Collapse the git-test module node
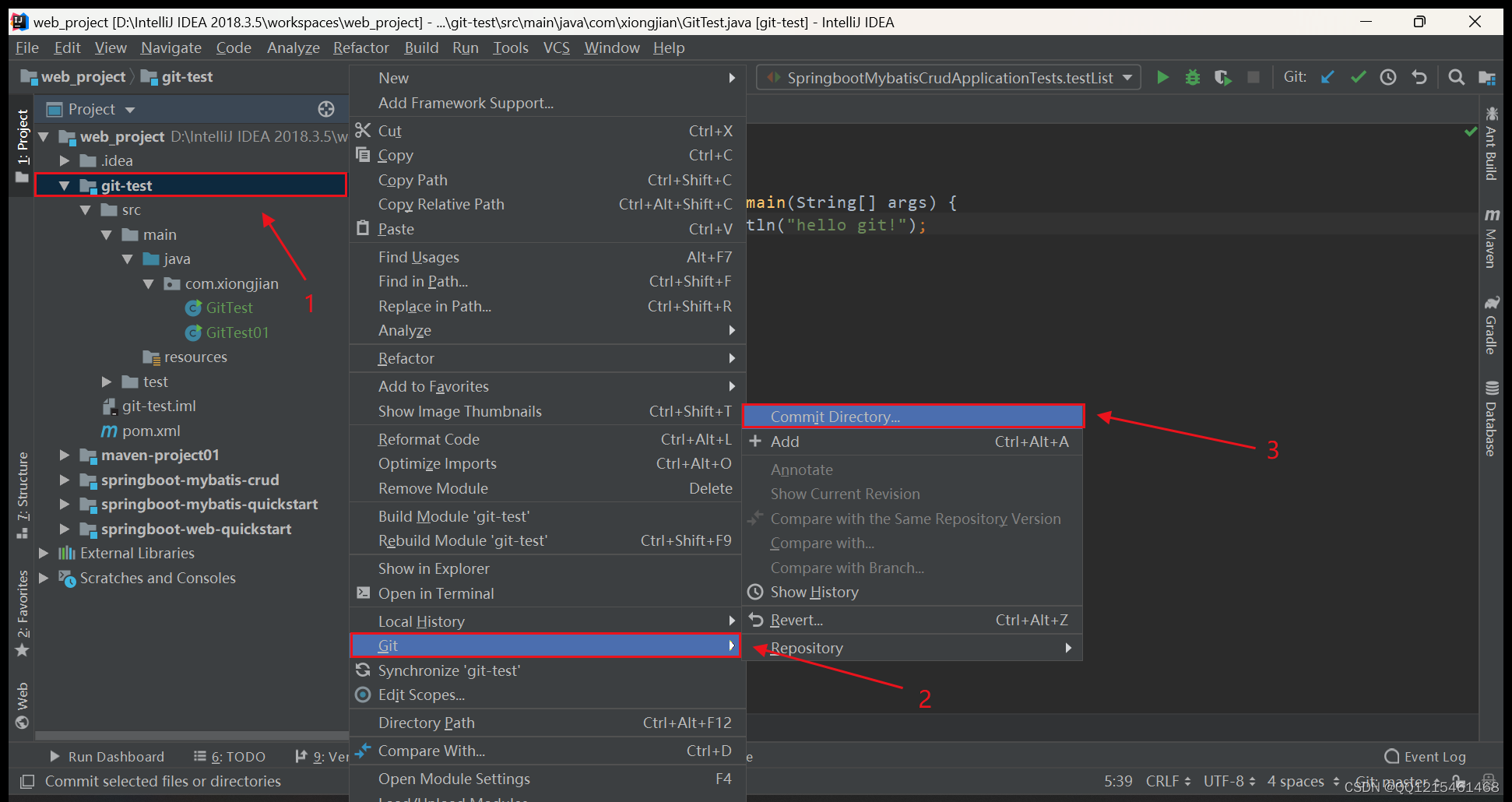This screenshot has width=1512, height=802. tap(65, 185)
